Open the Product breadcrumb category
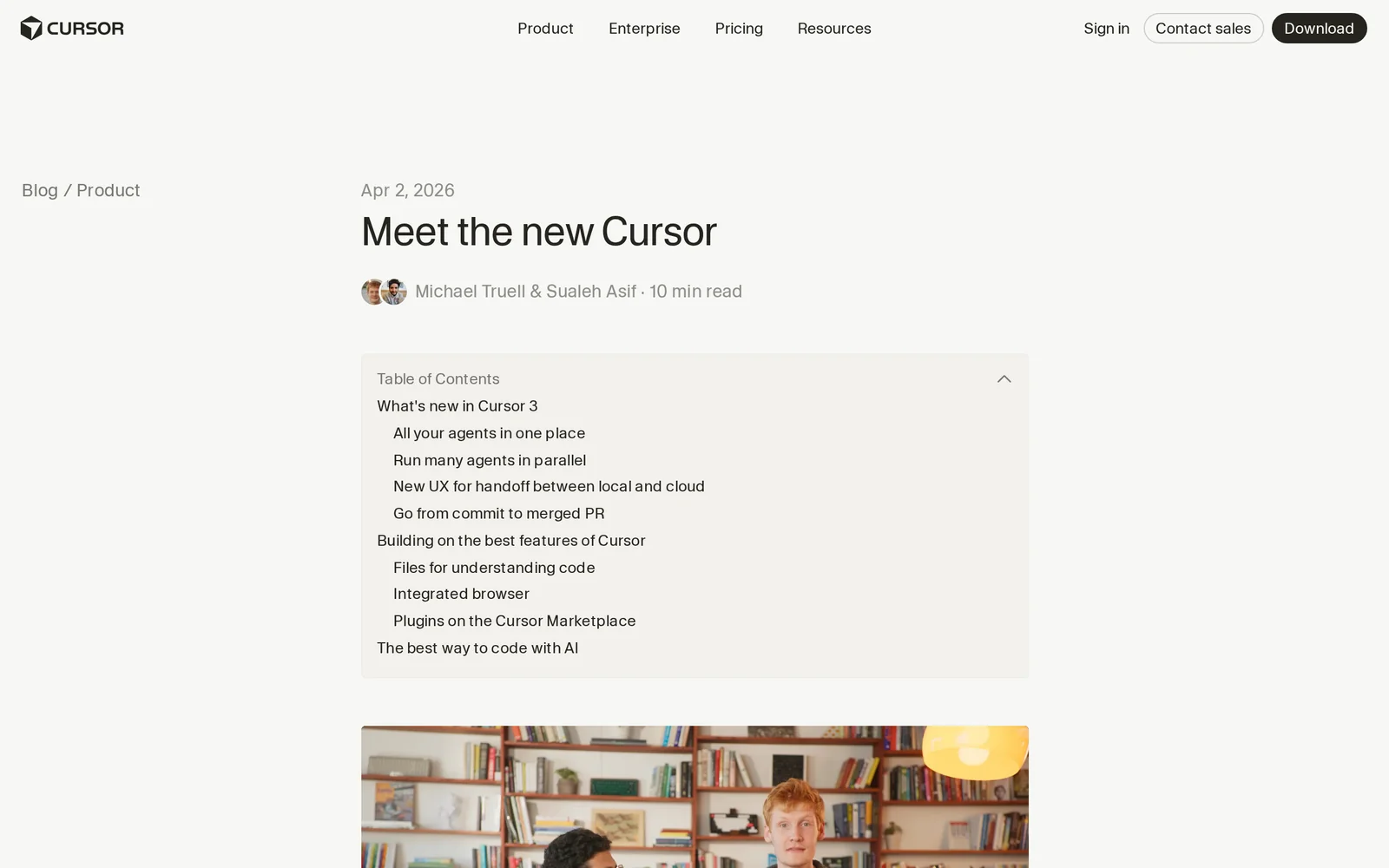 [x=108, y=190]
